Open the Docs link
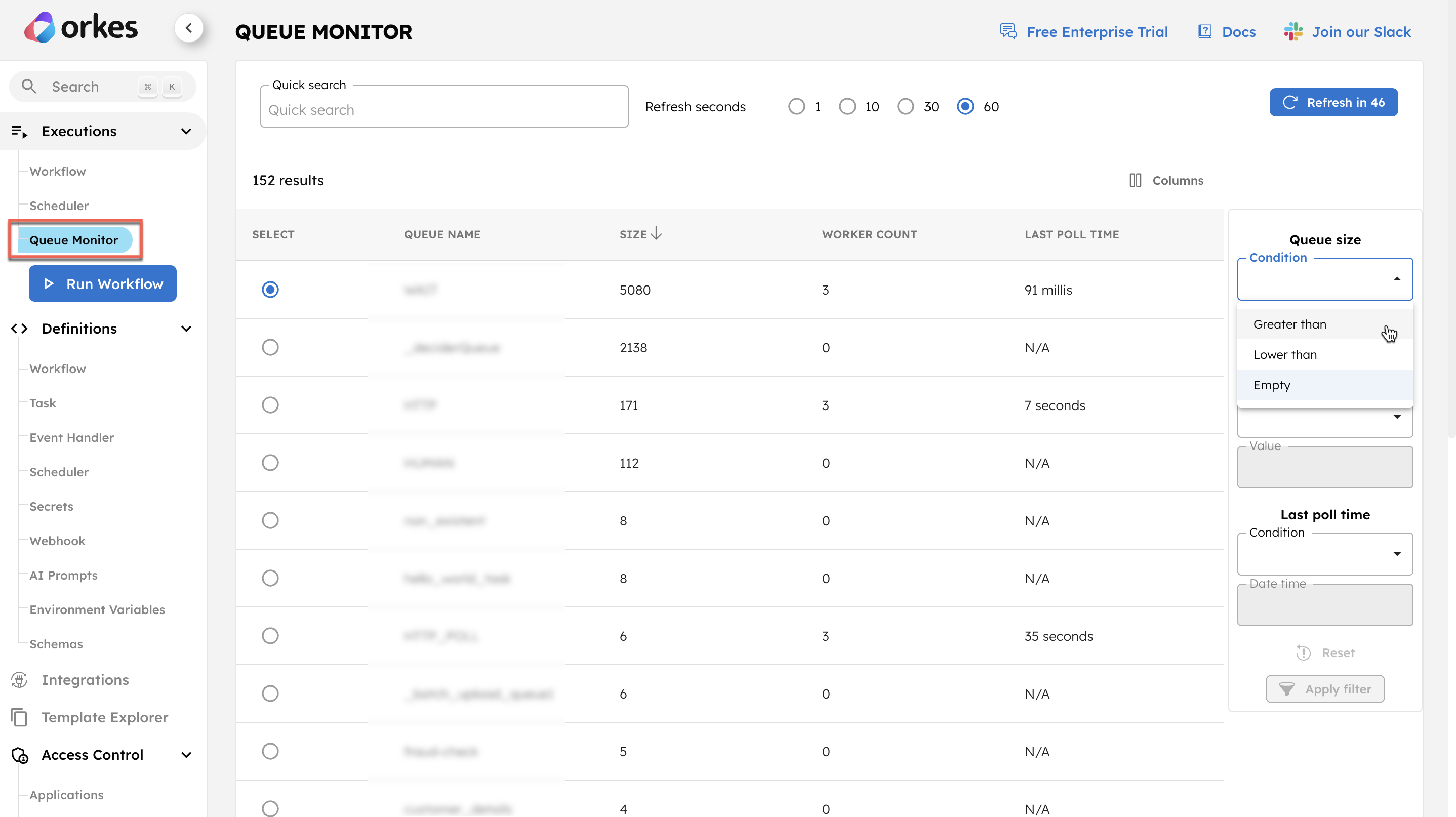Screen dimensions: 1456x817 tap(1227, 32)
